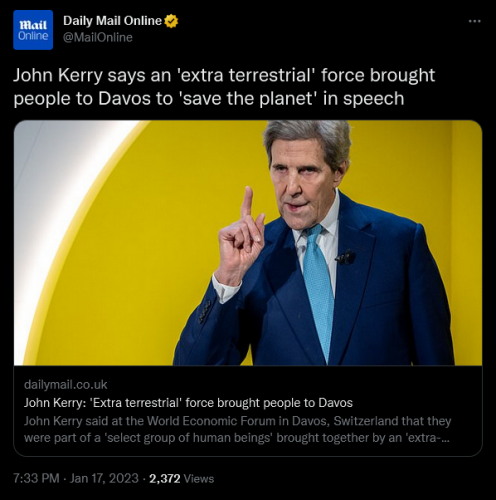
Task: Select the tweet text about 'extra terrestrial' force
Action: (224, 87)
